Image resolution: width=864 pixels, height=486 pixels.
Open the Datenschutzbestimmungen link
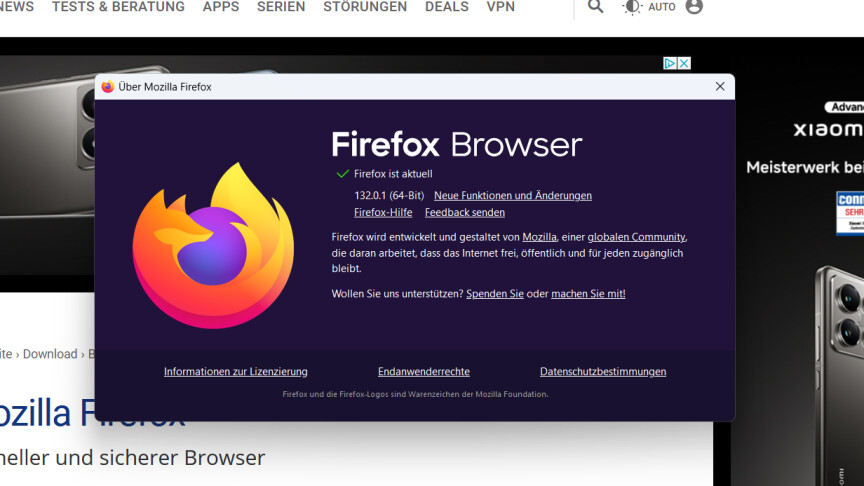coord(603,371)
